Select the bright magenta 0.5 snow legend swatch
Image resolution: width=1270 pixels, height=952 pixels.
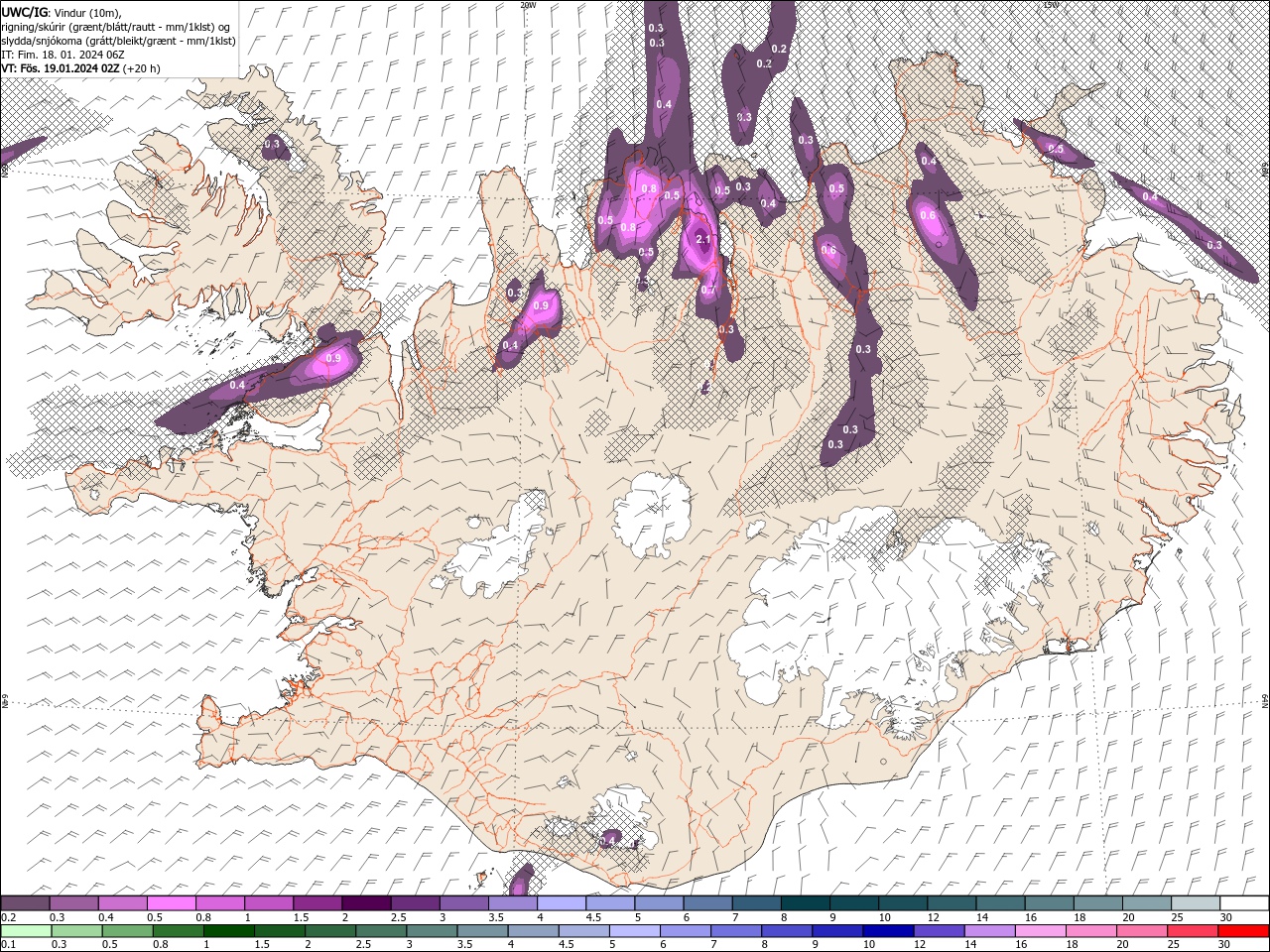point(171,903)
